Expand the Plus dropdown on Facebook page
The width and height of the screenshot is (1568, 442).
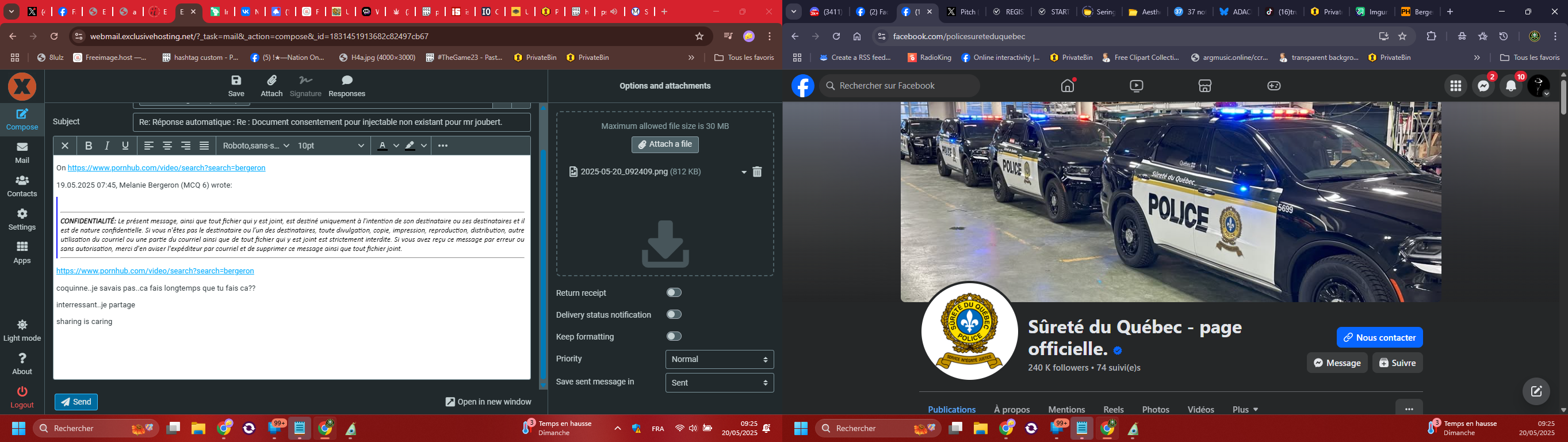click(x=1245, y=410)
